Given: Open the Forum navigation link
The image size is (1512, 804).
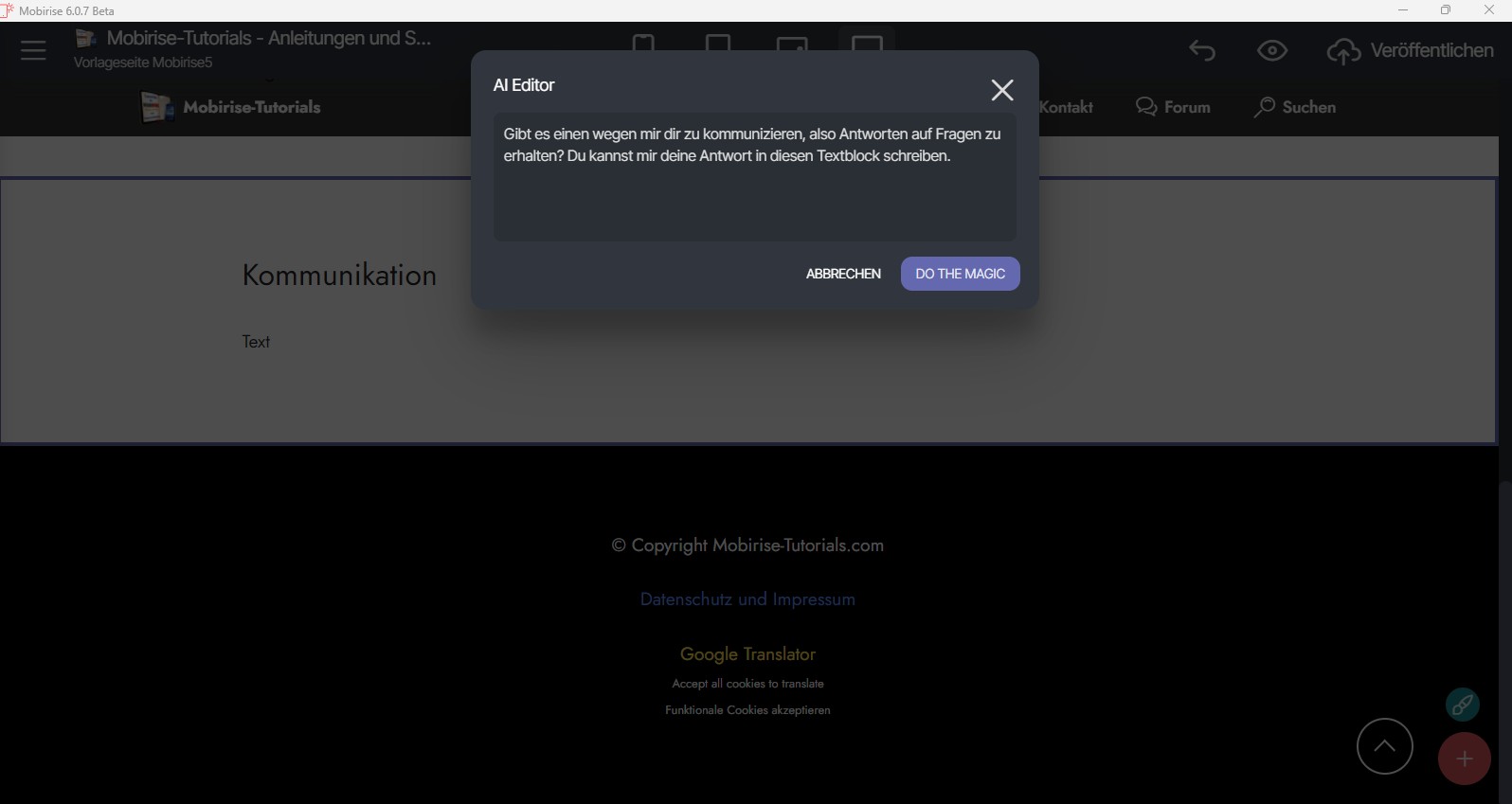Looking at the screenshot, I should tap(1173, 107).
